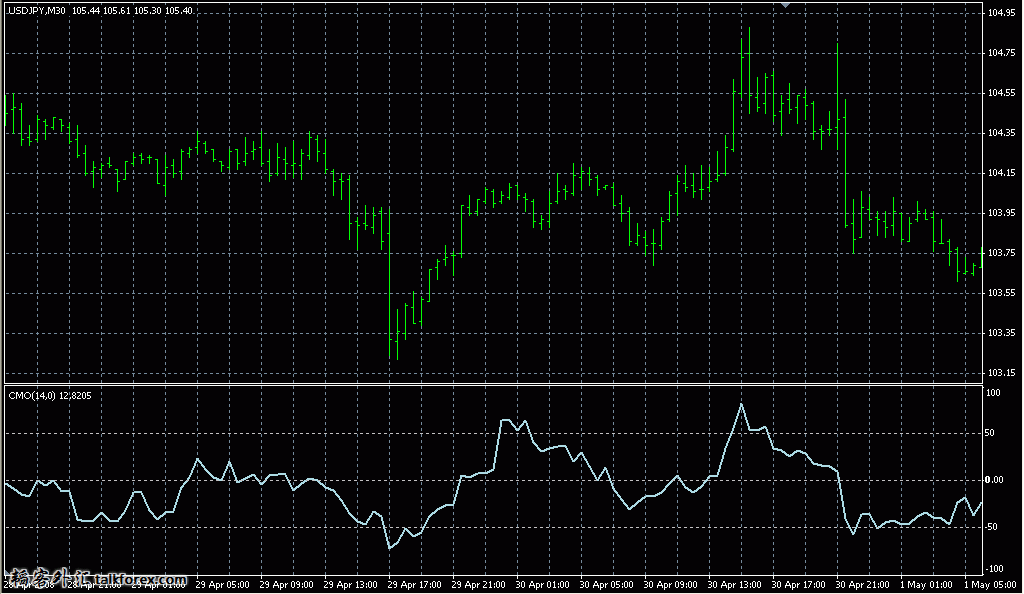Click the 1 May 01:00 time label

(926, 585)
